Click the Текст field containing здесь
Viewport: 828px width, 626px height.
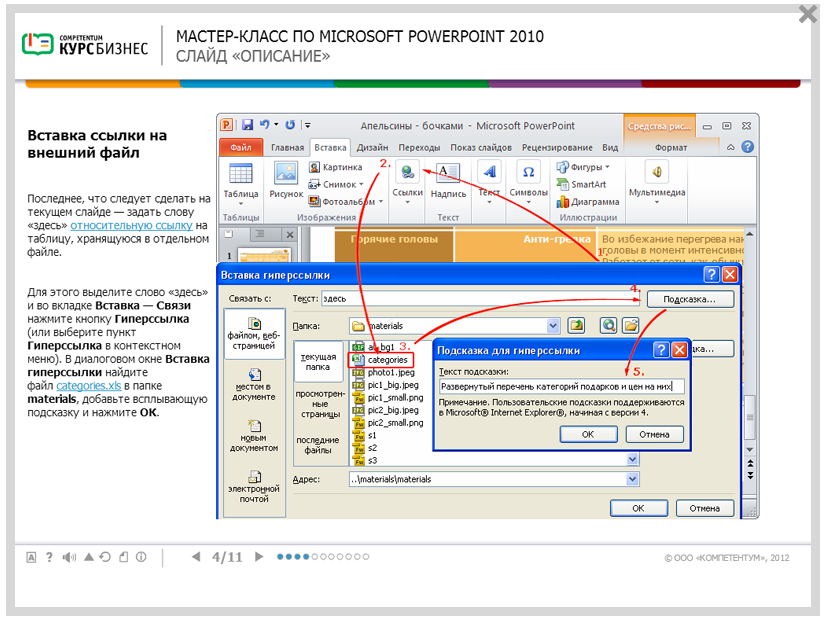tap(480, 298)
